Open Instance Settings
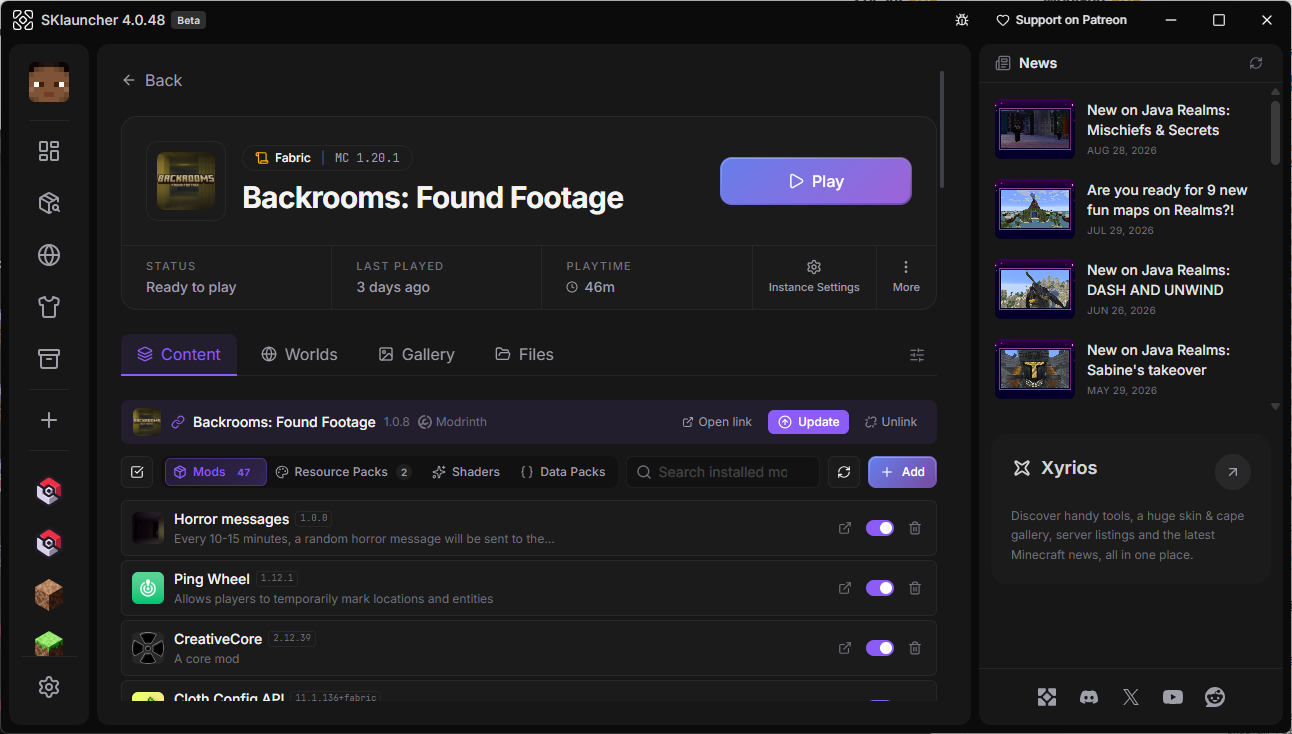Screen dimensions: 1292x734 814,277
